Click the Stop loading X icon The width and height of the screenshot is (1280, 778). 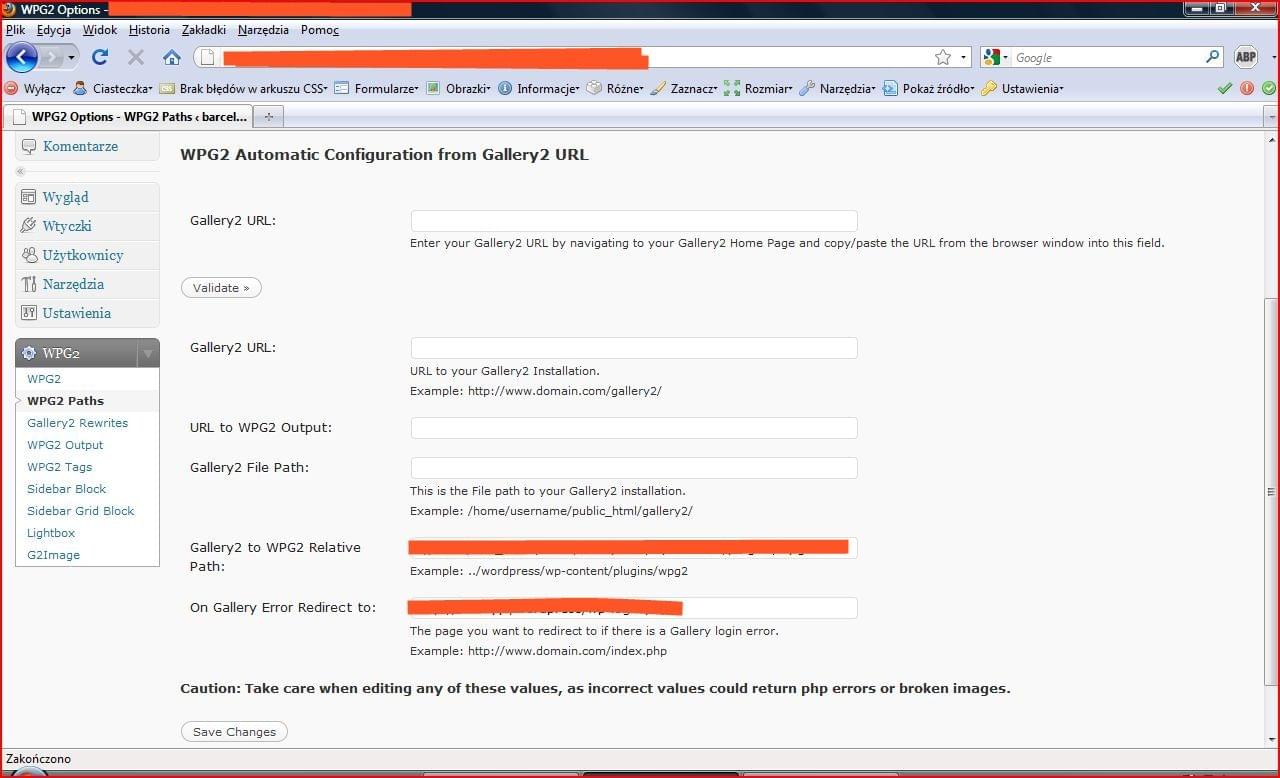[136, 57]
